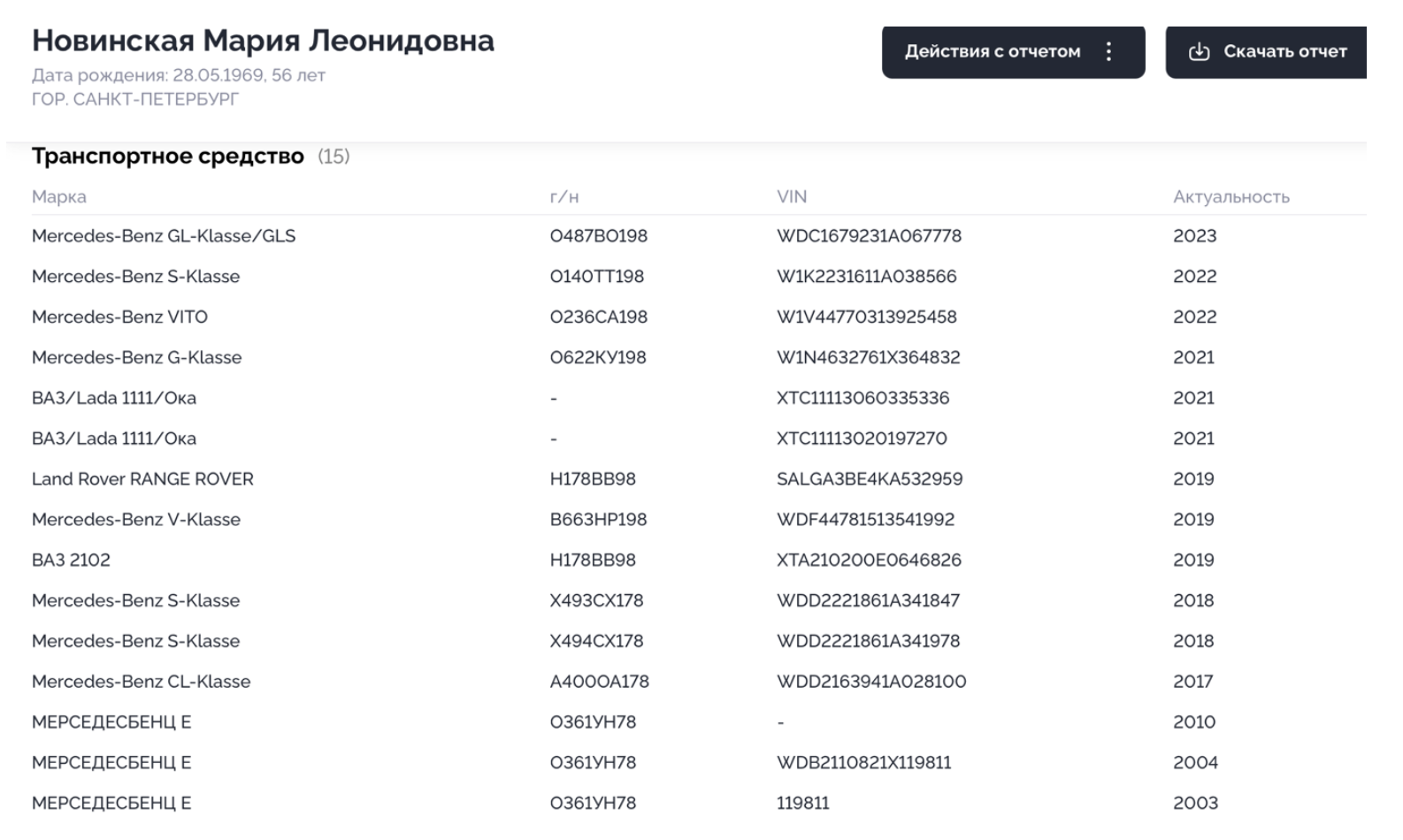Select the 'Mercedes-Benz V-Klasse' row
The width and height of the screenshot is (1403, 840).
(x=699, y=520)
